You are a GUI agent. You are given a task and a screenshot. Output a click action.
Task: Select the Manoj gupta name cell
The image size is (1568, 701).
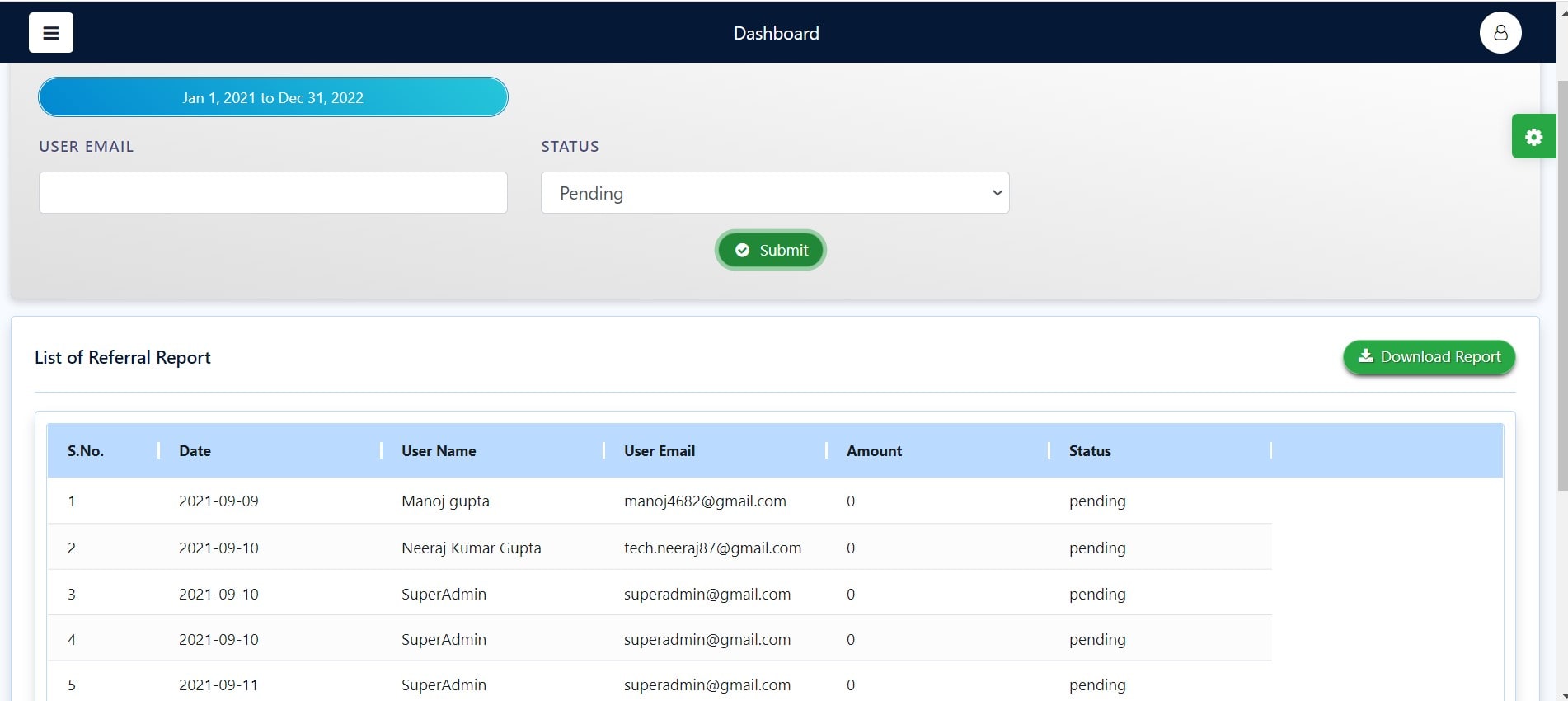click(x=445, y=501)
